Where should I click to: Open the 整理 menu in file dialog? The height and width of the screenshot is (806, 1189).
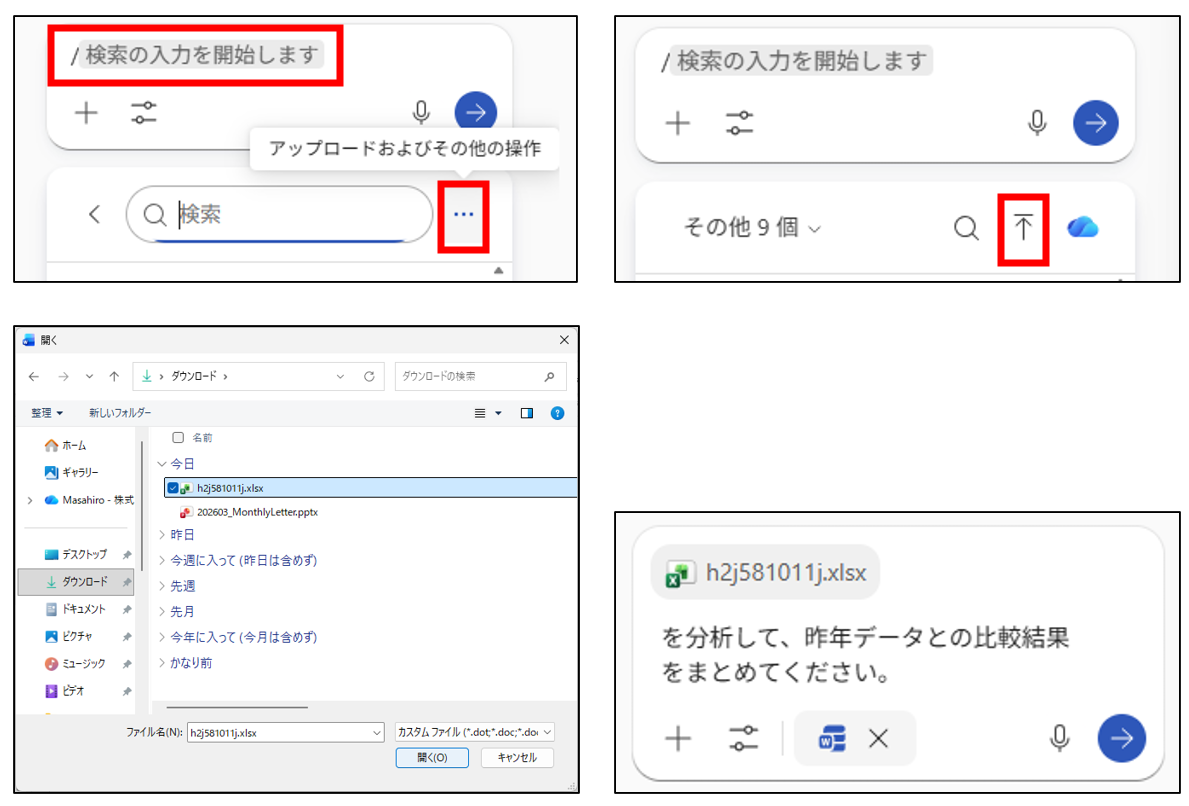click(x=46, y=413)
